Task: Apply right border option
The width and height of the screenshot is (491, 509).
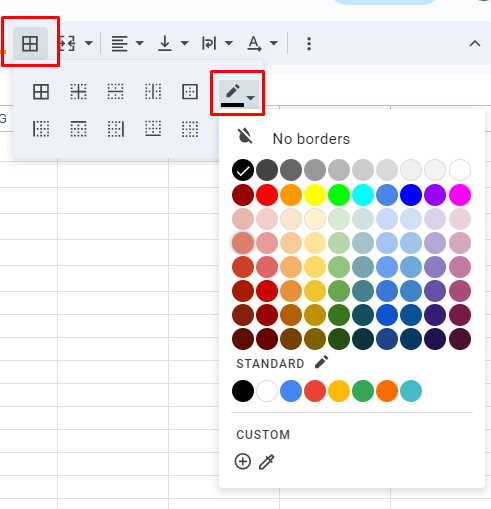Action: tap(116, 129)
